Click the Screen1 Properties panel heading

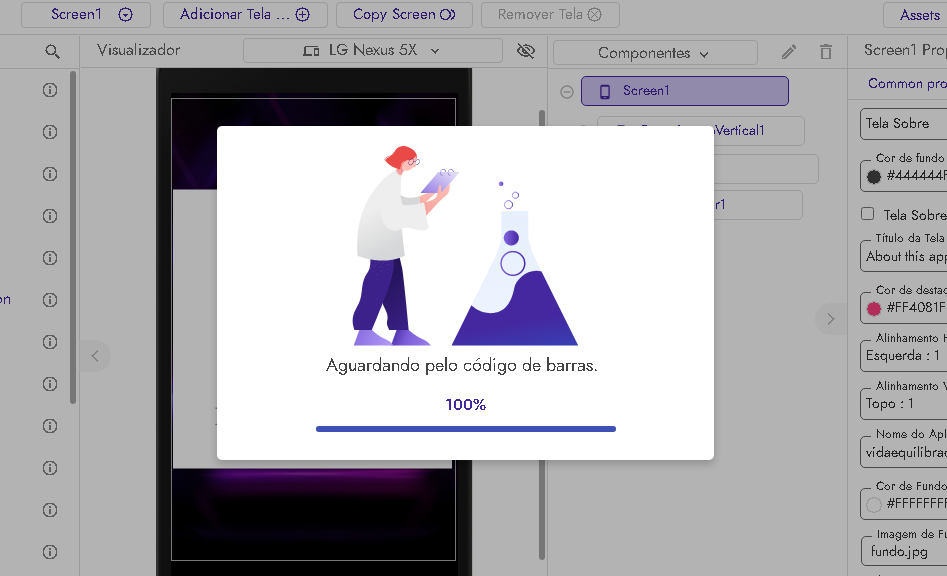pyautogui.click(x=905, y=50)
